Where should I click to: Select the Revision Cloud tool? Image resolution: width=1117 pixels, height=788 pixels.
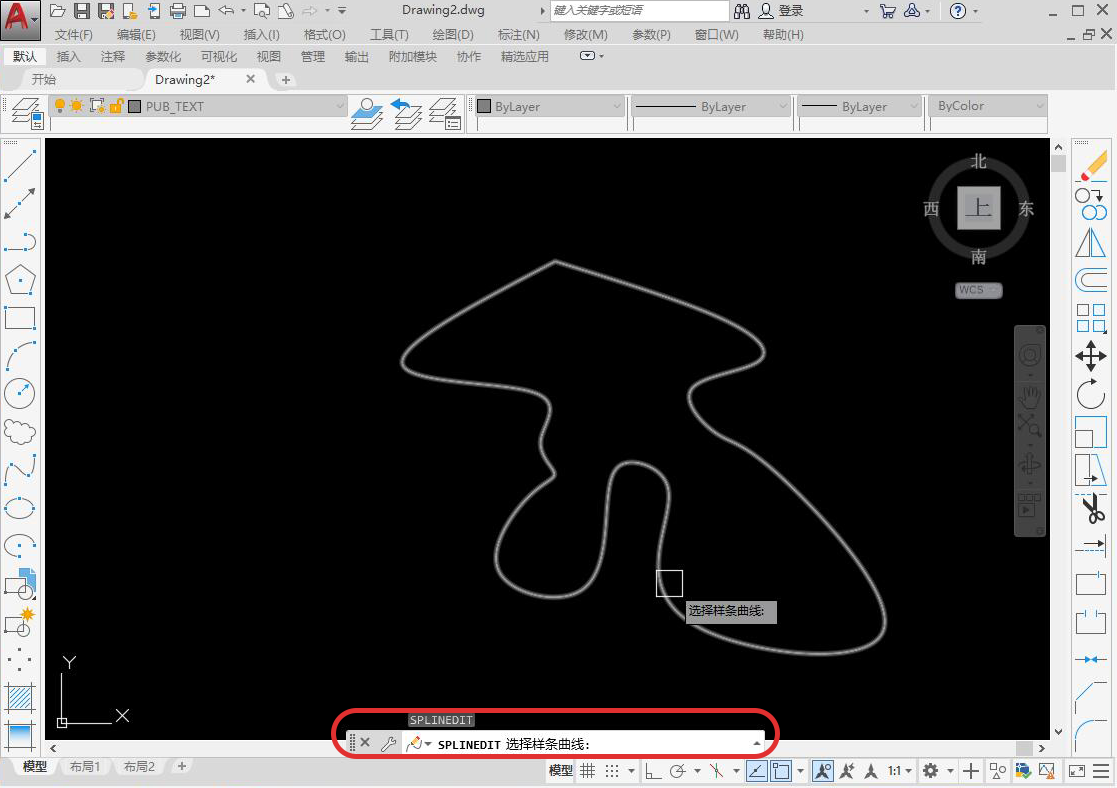pos(20,432)
